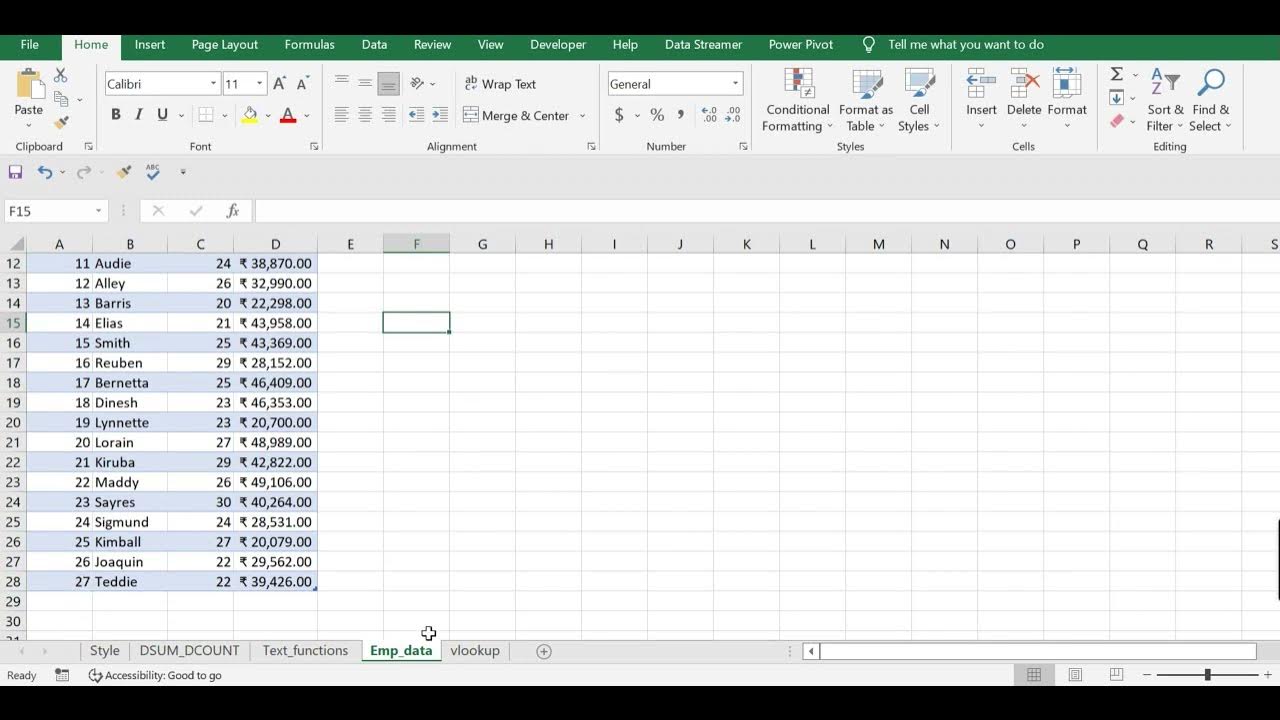Viewport: 1280px width, 720px height.
Task: Open Conditional Formatting menu
Action: 798,100
